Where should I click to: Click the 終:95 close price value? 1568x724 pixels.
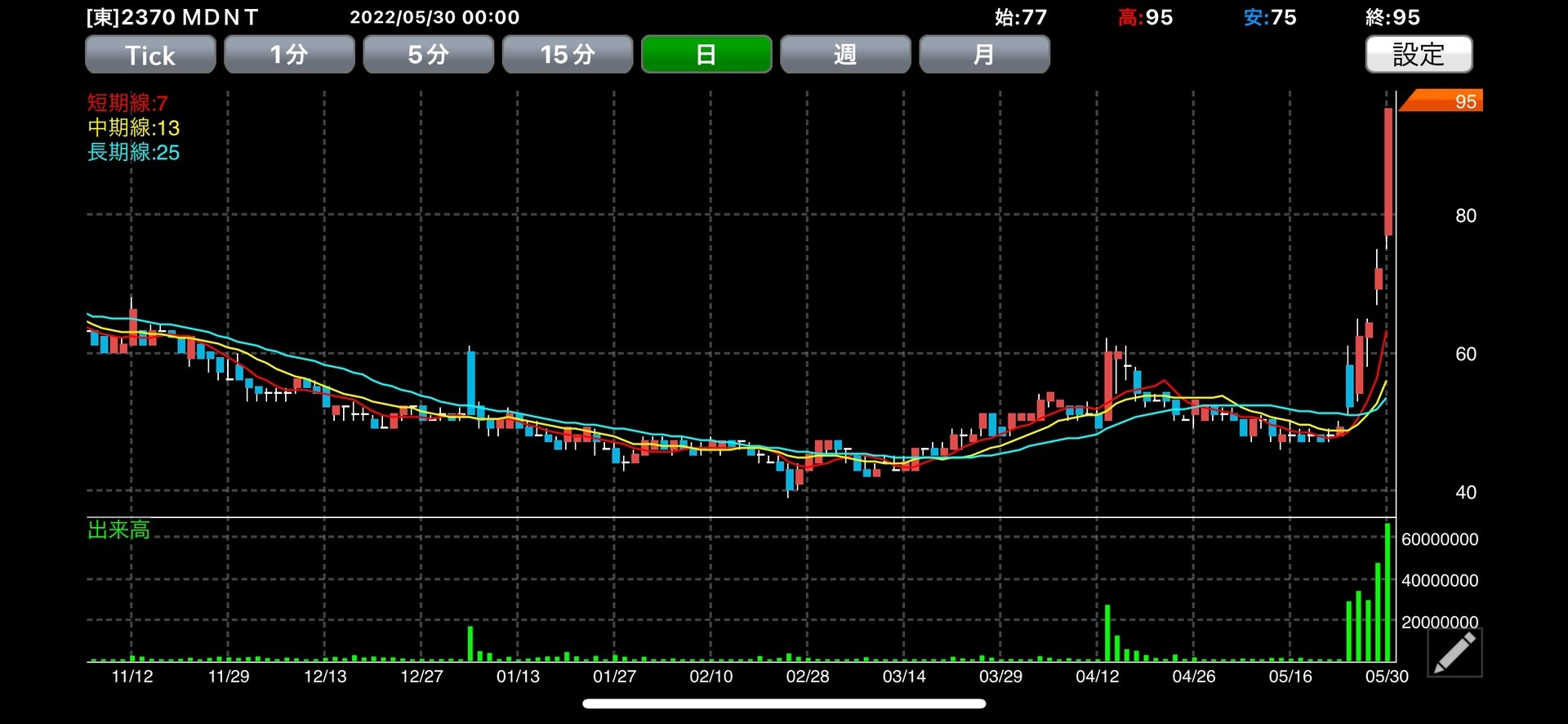click(x=1393, y=17)
